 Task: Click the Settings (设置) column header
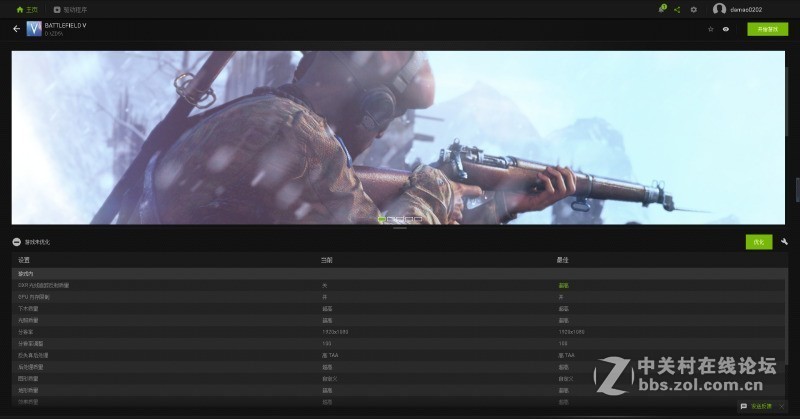point(24,260)
